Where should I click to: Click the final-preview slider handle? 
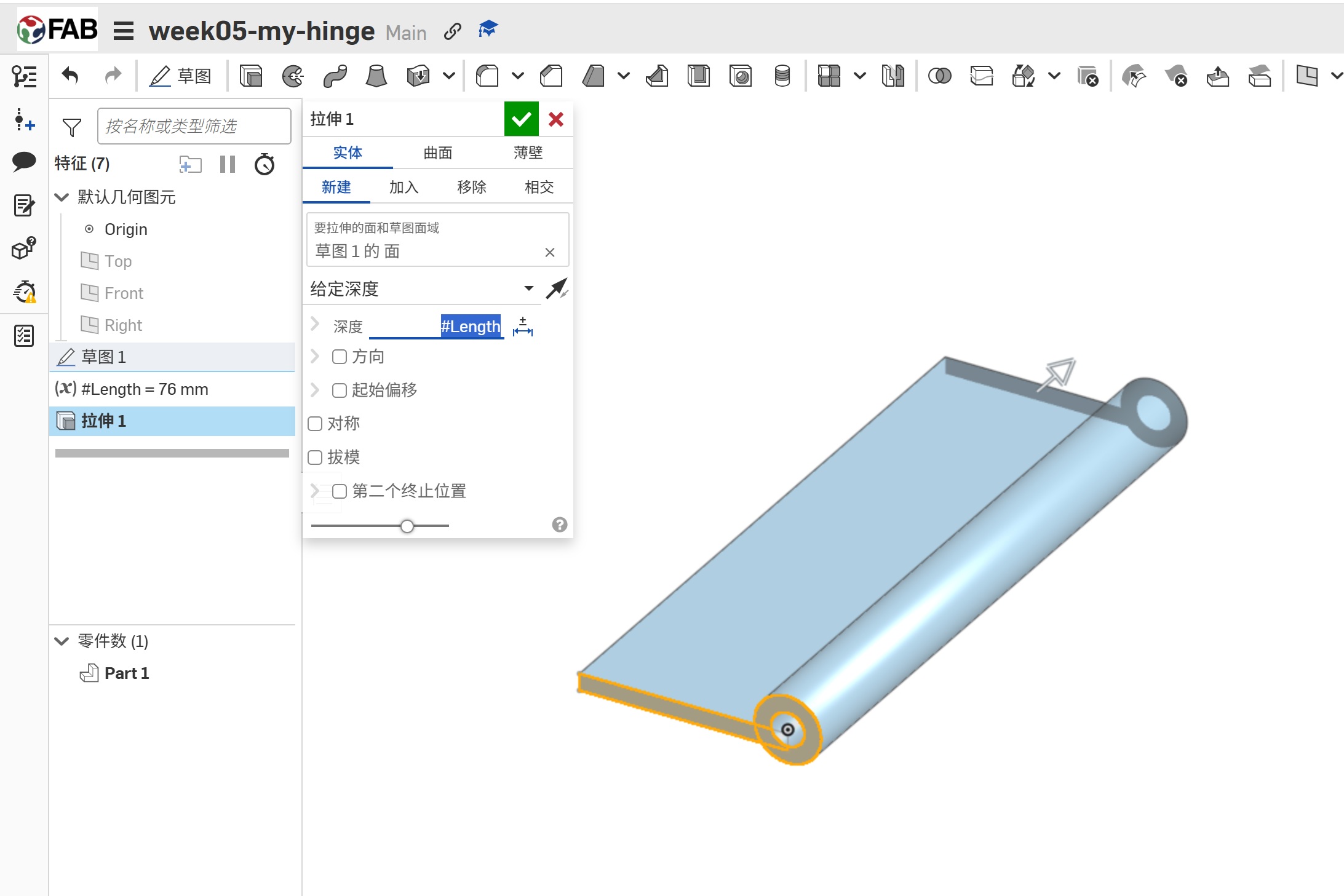click(x=407, y=526)
